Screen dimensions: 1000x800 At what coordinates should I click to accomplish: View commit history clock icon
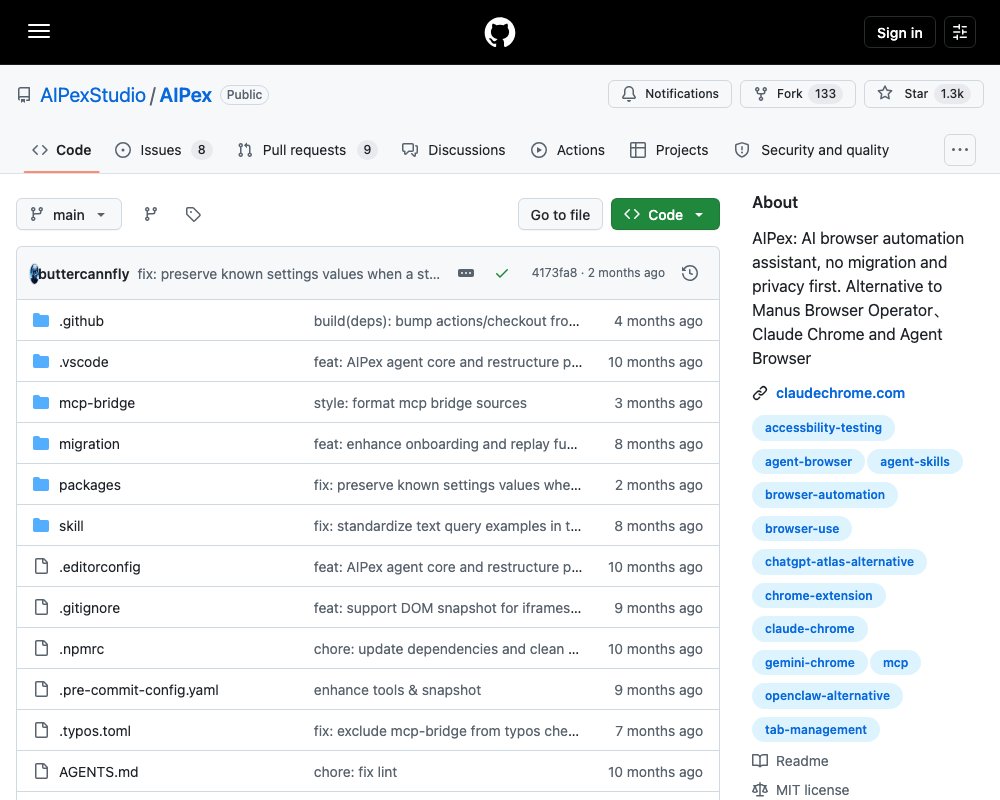tap(689, 273)
